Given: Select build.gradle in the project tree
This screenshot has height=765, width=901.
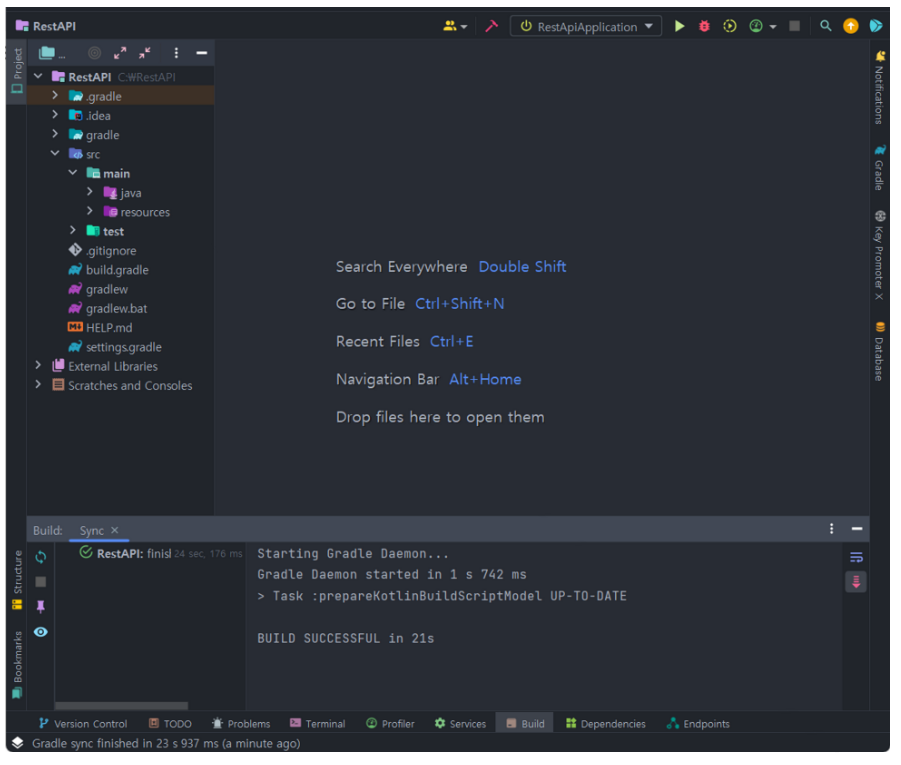Looking at the screenshot, I should click(x=117, y=271).
